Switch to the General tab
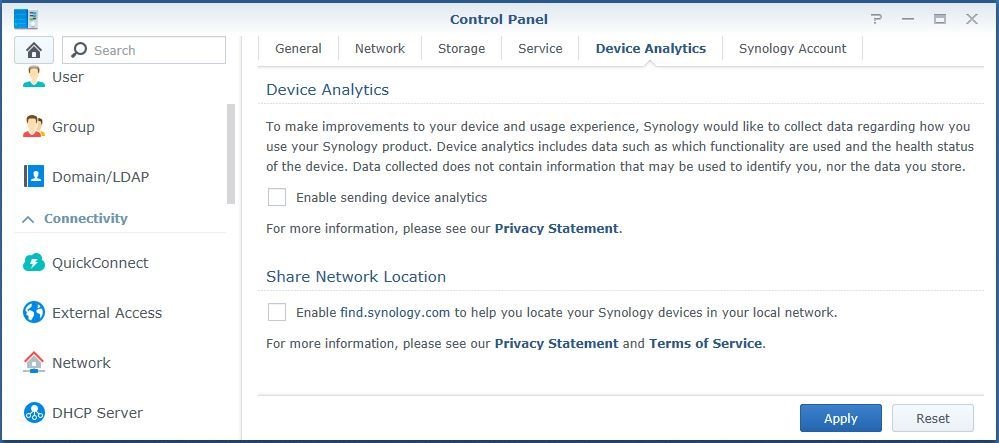Image resolution: width=999 pixels, height=443 pixels. pyautogui.click(x=298, y=48)
